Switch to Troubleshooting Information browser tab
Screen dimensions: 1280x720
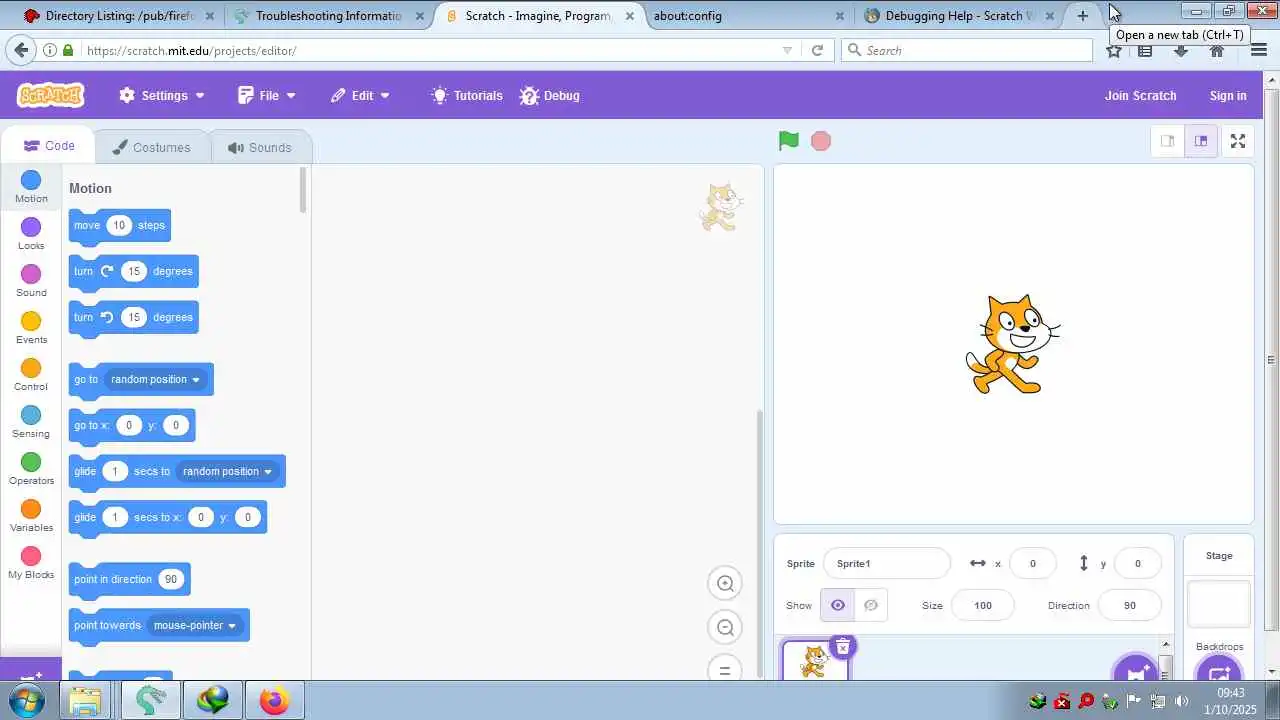pos(328,16)
